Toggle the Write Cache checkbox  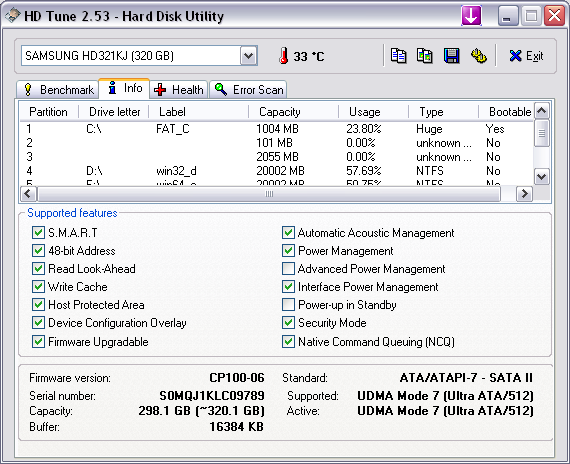[x=38, y=287]
